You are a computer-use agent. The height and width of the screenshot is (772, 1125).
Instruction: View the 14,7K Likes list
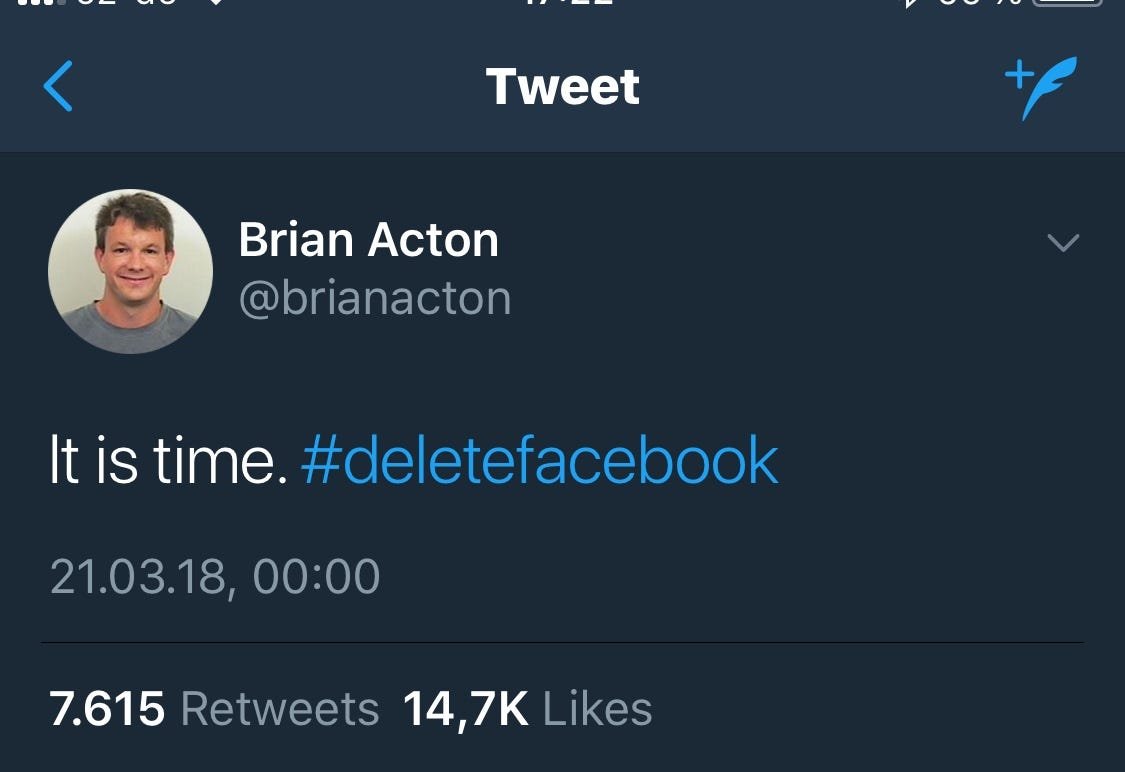pyautogui.click(x=527, y=709)
